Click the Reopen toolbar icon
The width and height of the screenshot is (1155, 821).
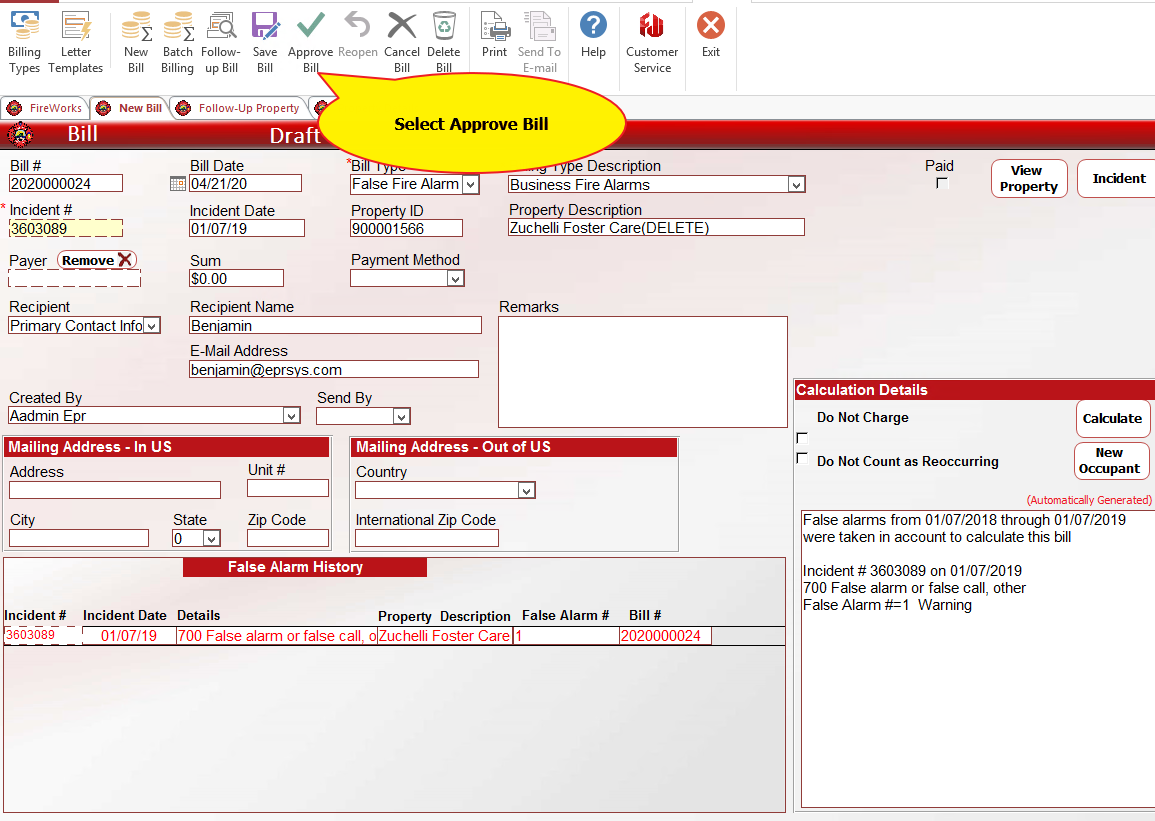tap(357, 35)
